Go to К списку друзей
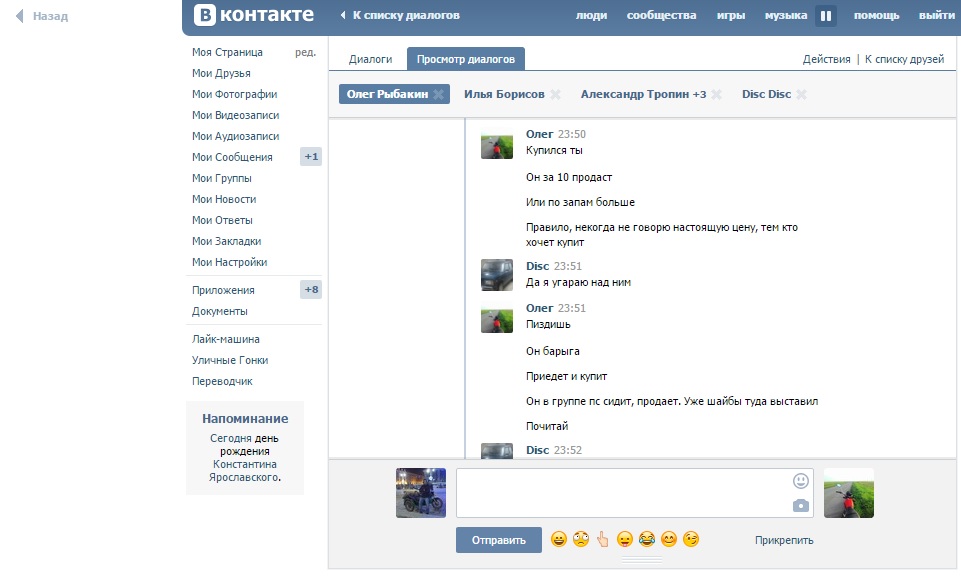 point(905,59)
